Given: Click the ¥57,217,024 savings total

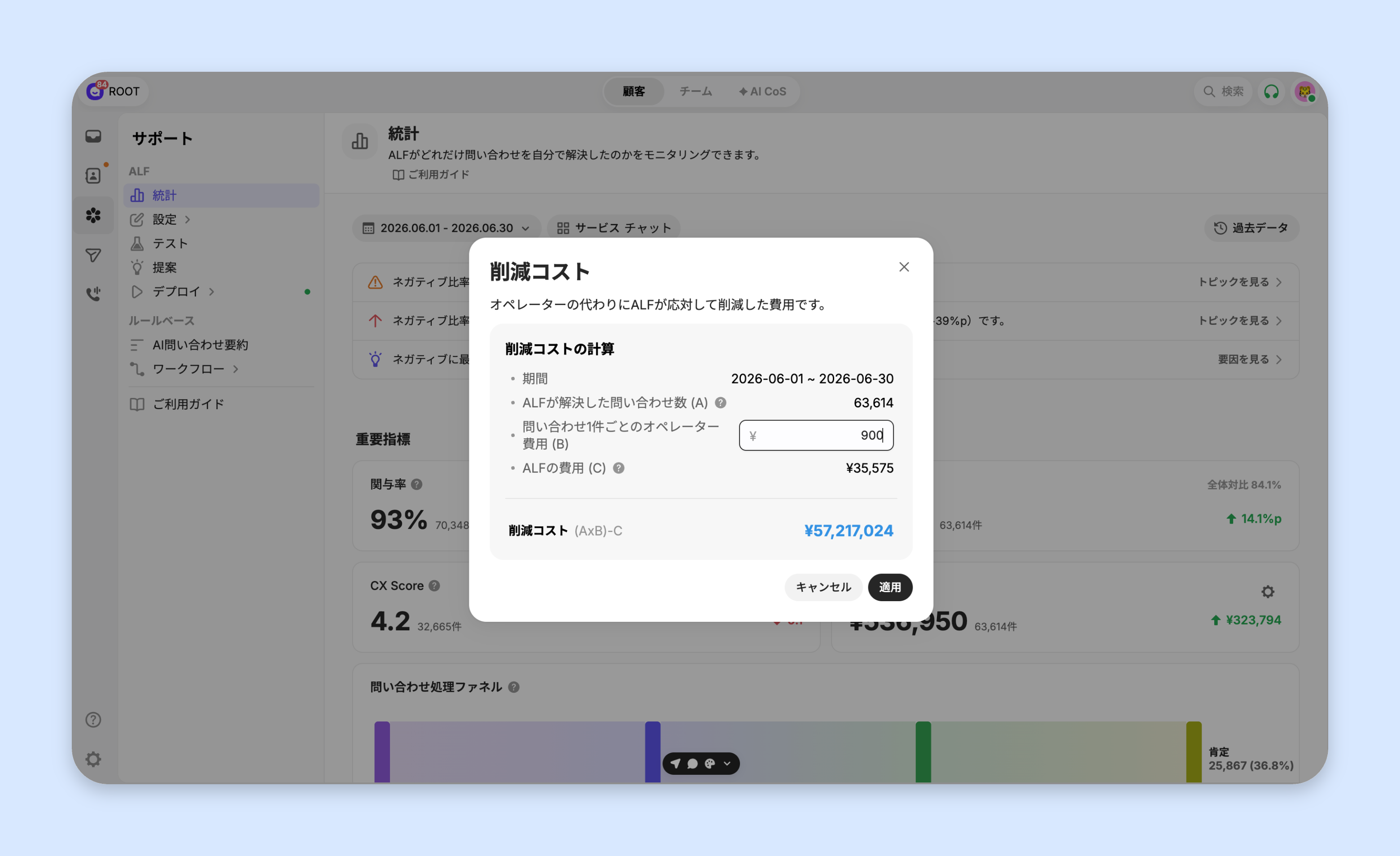Looking at the screenshot, I should pos(848,531).
